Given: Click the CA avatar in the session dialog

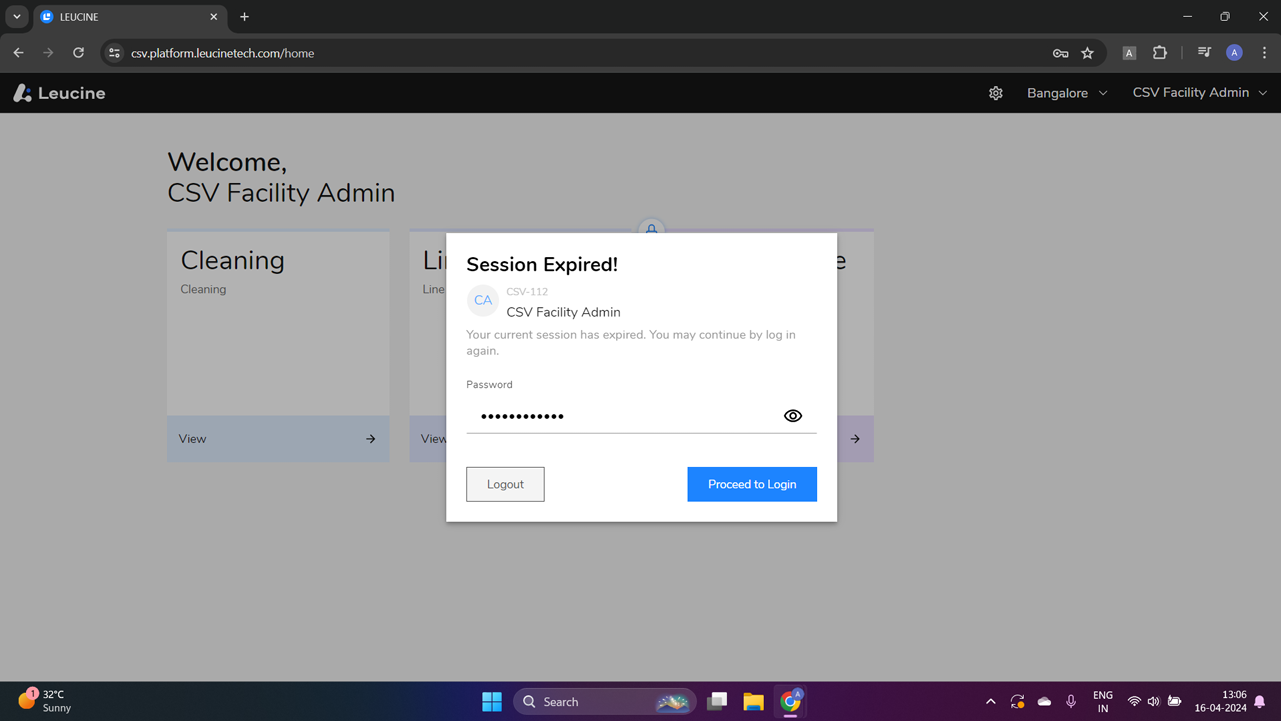Looking at the screenshot, I should click(x=482, y=300).
